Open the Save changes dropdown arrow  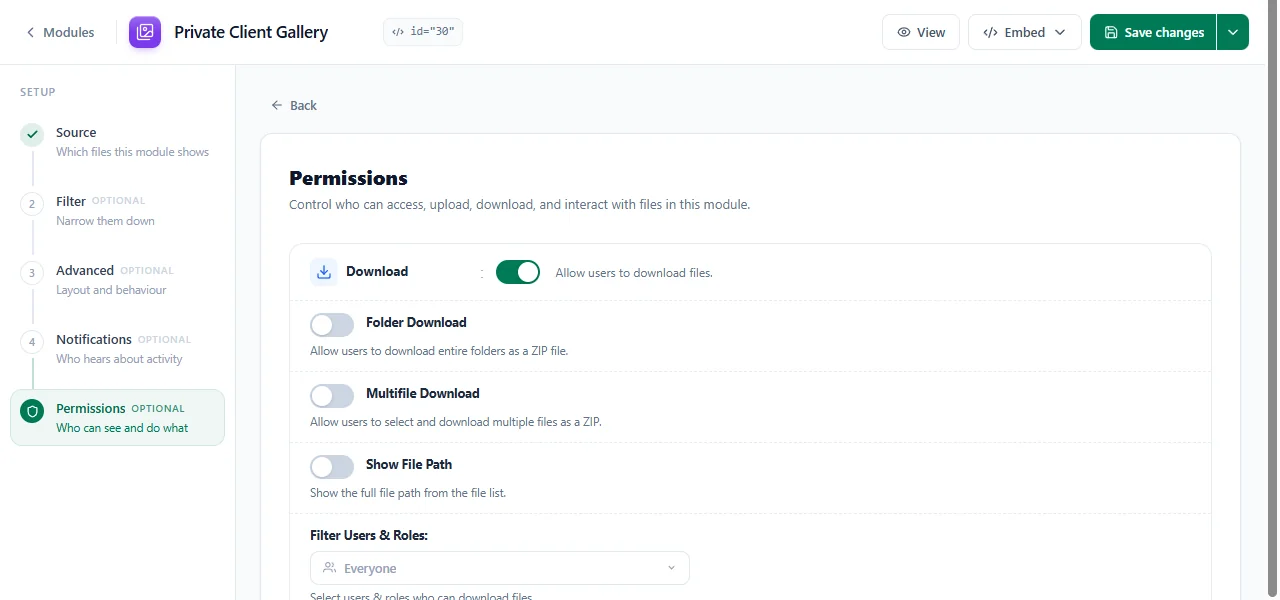click(1233, 32)
